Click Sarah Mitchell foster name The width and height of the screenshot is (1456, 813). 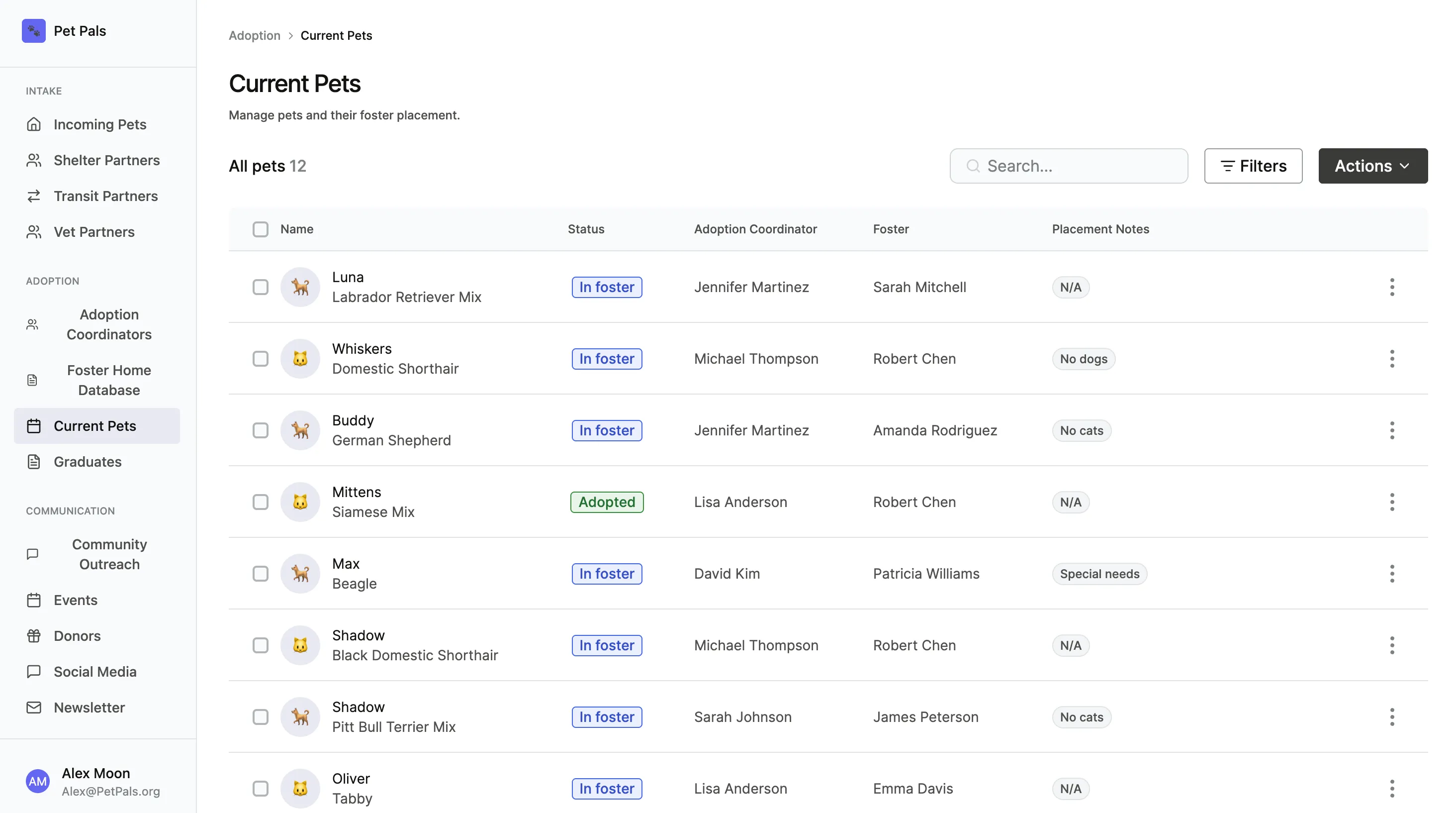[919, 287]
